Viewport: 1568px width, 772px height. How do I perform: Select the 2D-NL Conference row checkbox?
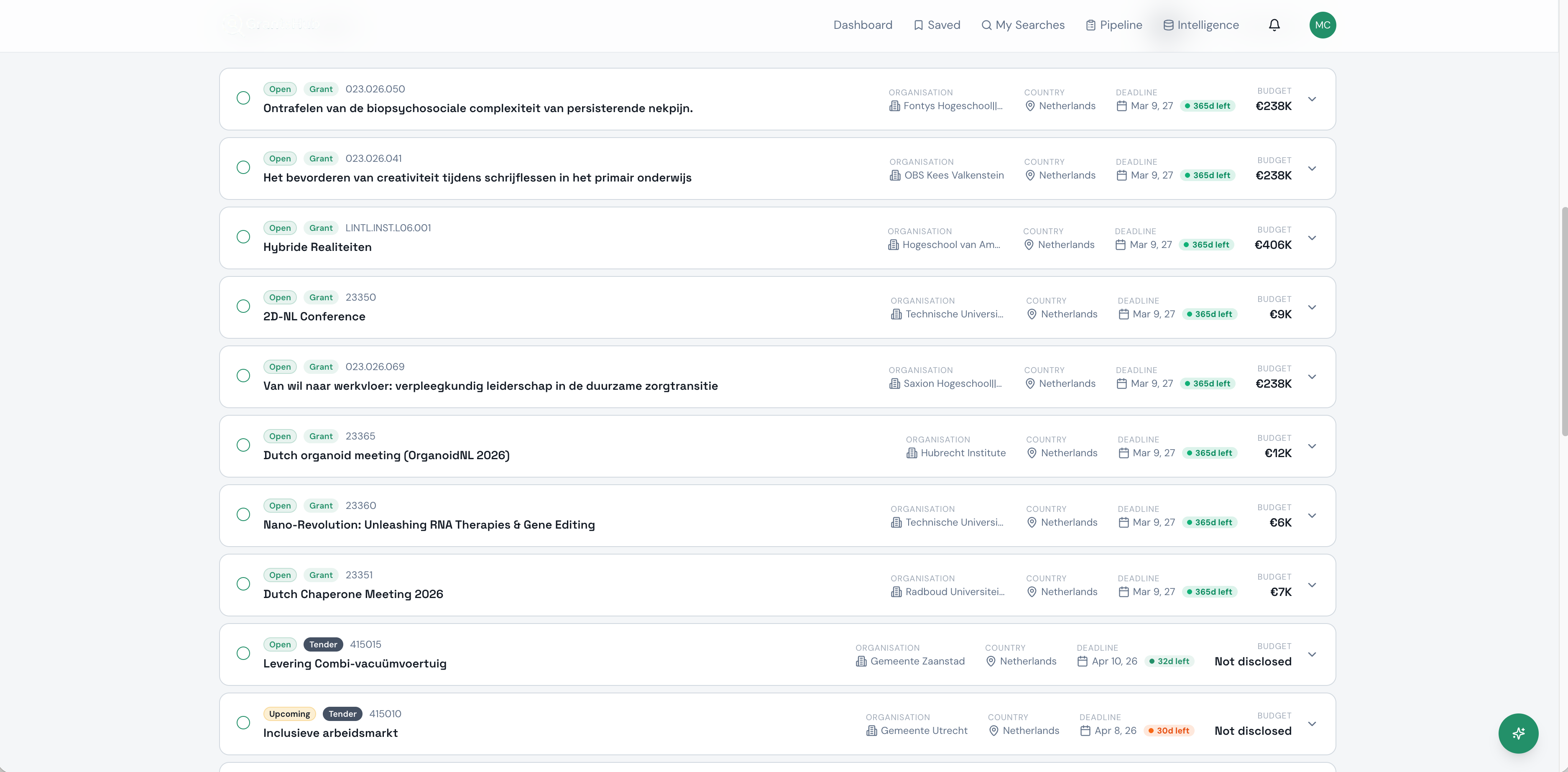pyautogui.click(x=243, y=306)
